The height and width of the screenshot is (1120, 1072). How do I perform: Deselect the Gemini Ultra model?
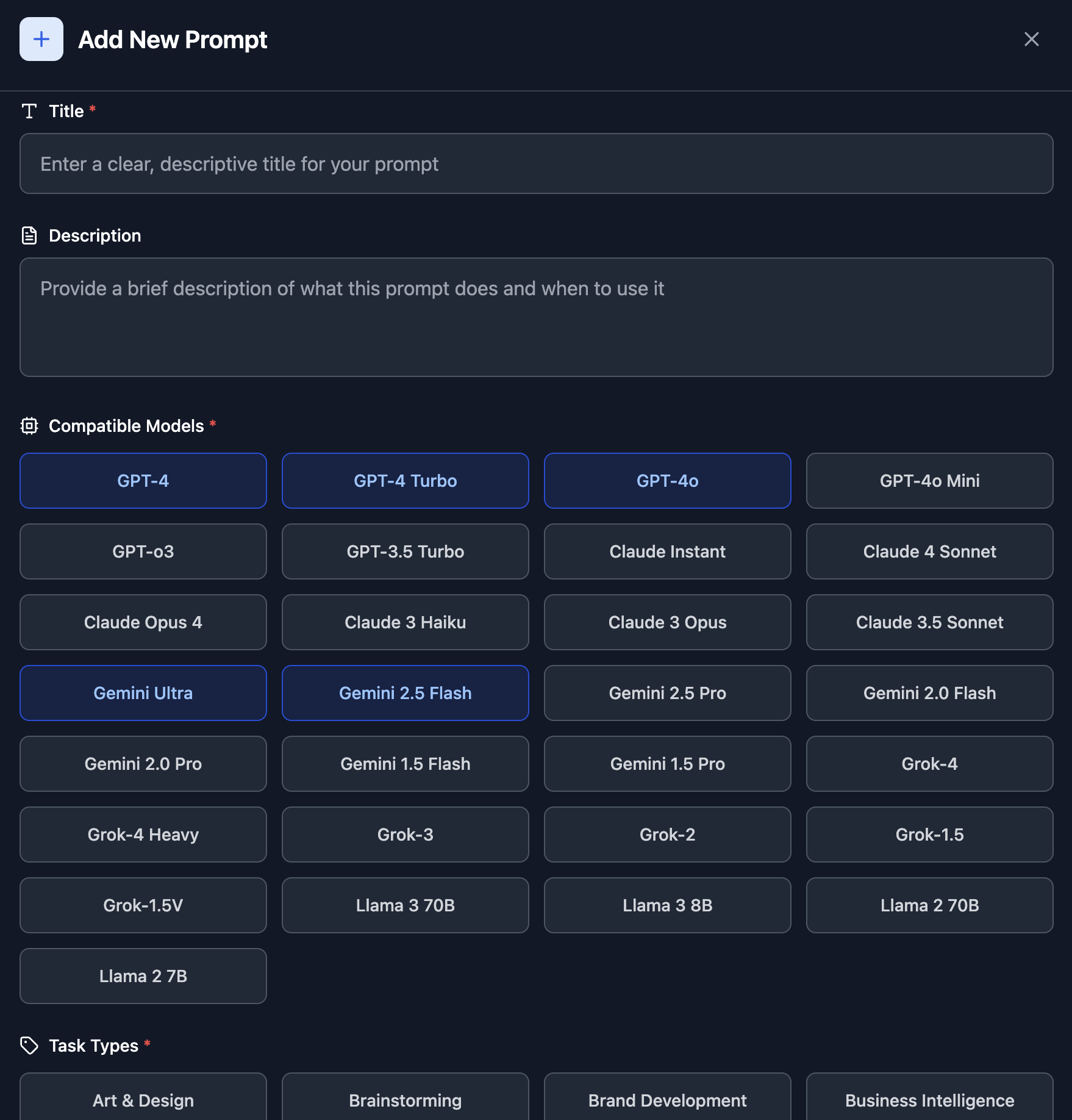point(143,693)
